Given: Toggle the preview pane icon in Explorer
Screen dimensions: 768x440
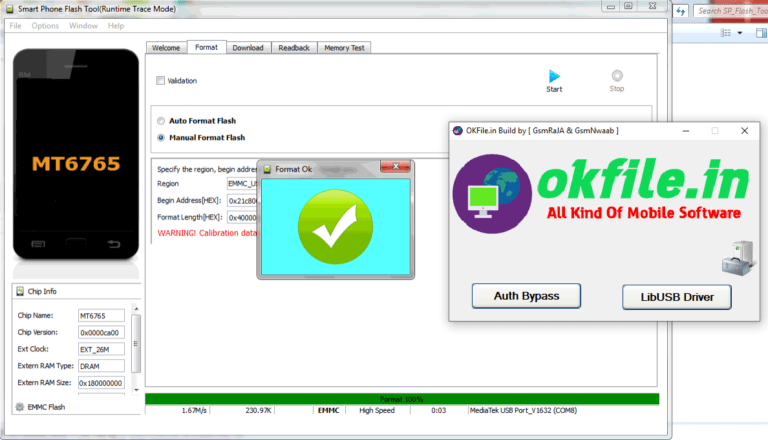Looking at the screenshot, I should 761,33.
